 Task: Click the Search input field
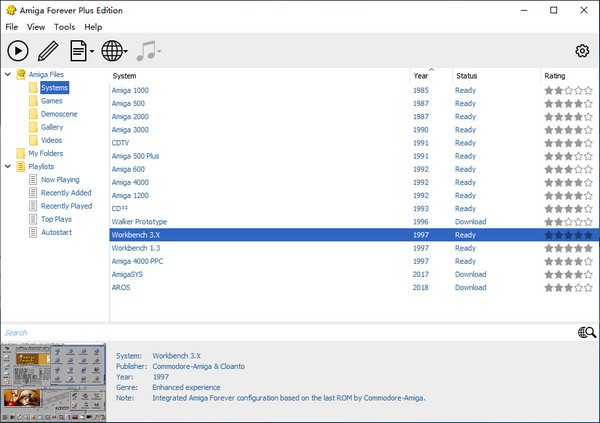click(x=280, y=333)
